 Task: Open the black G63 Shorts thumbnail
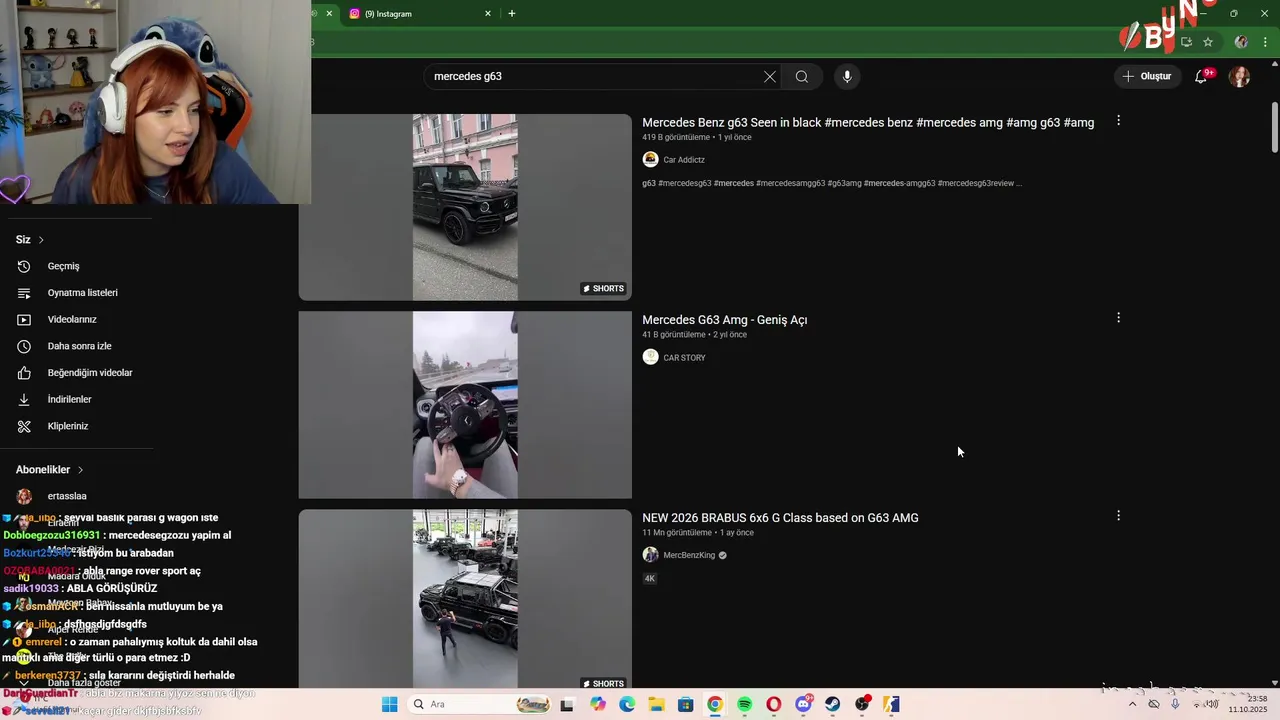click(465, 207)
